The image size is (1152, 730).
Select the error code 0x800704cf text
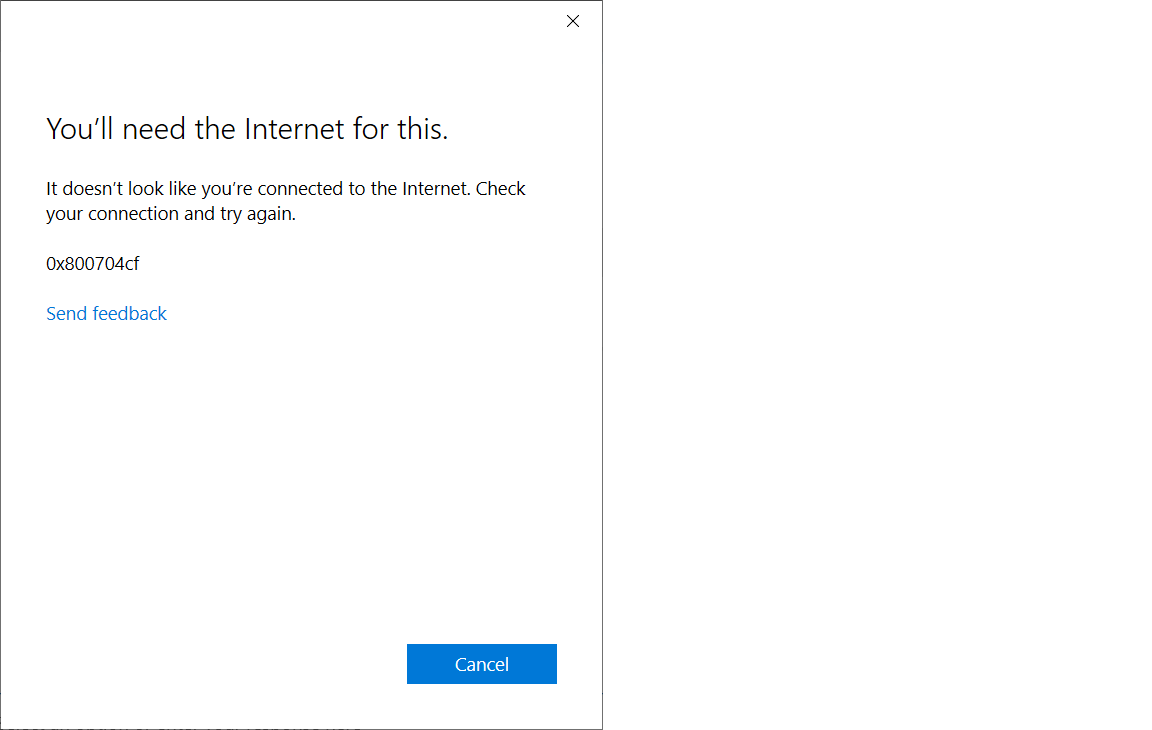93,263
